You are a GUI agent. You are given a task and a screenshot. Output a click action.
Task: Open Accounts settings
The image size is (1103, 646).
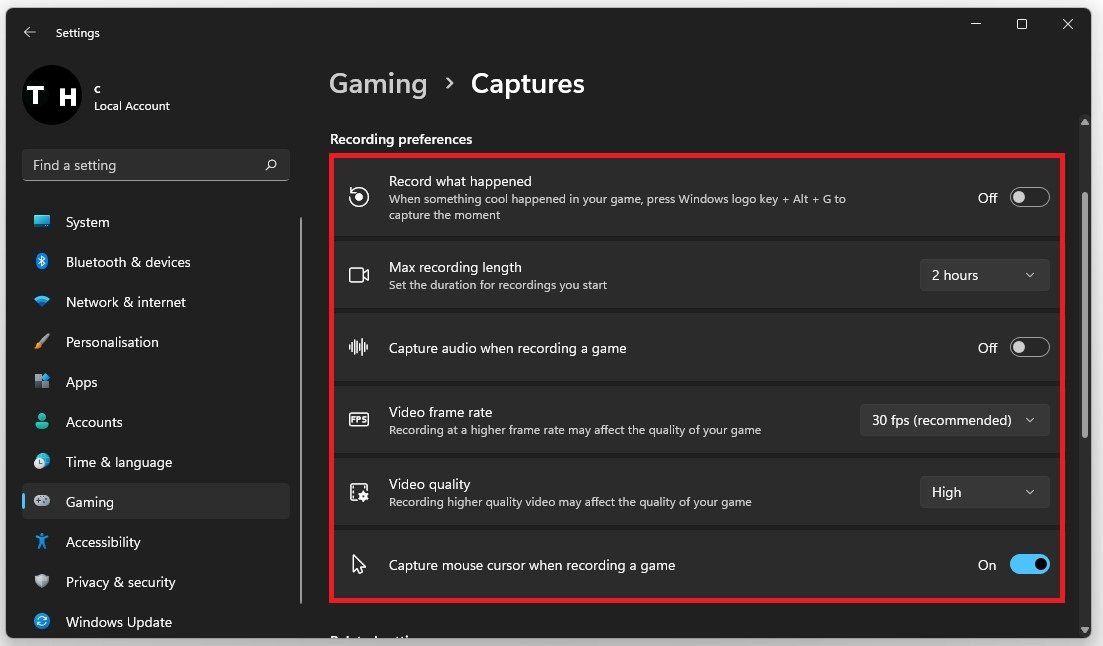click(x=155, y=422)
